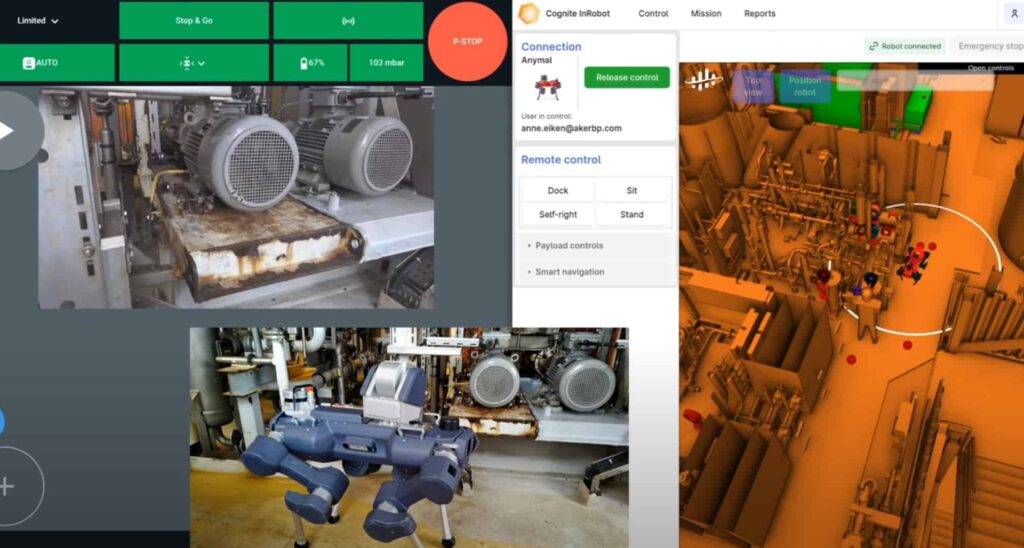Open the Control menu tab
Viewport: 1024px width, 548px height.
point(653,14)
